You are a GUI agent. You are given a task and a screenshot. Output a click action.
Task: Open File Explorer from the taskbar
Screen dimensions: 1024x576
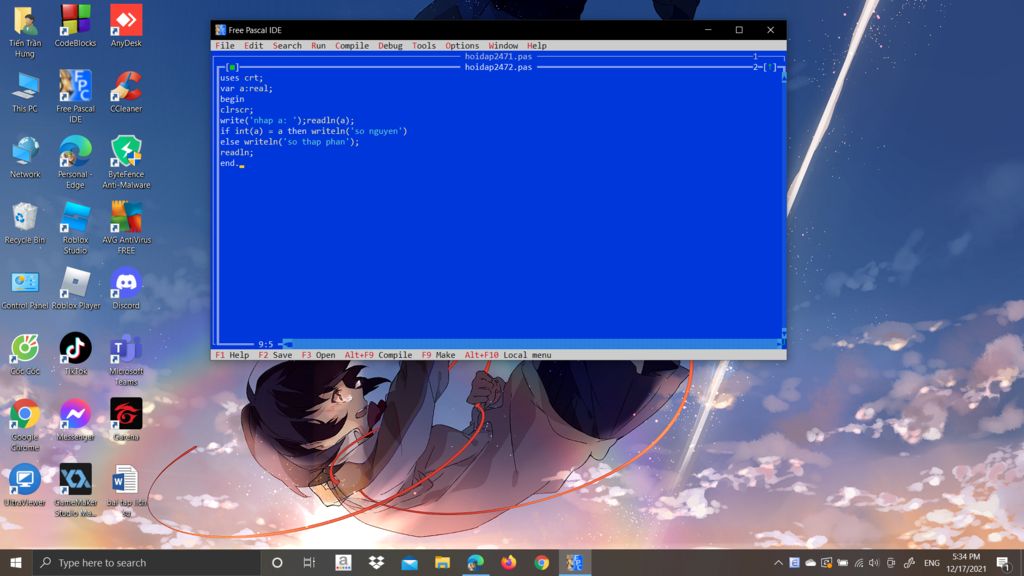point(442,562)
